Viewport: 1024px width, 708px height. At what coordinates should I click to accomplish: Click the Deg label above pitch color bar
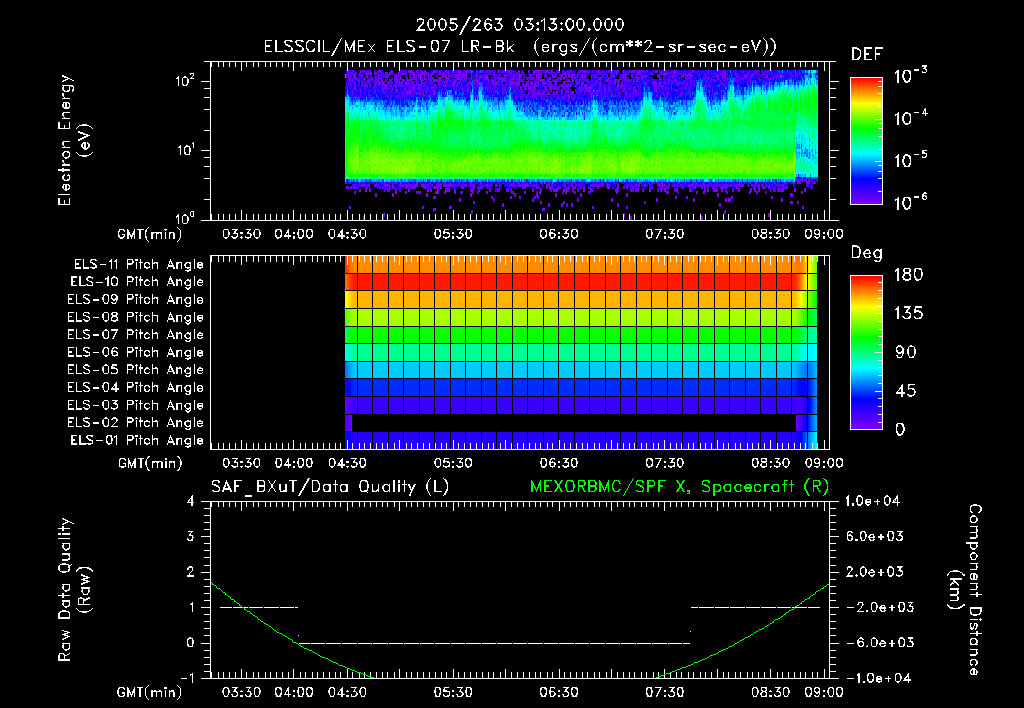pos(866,253)
